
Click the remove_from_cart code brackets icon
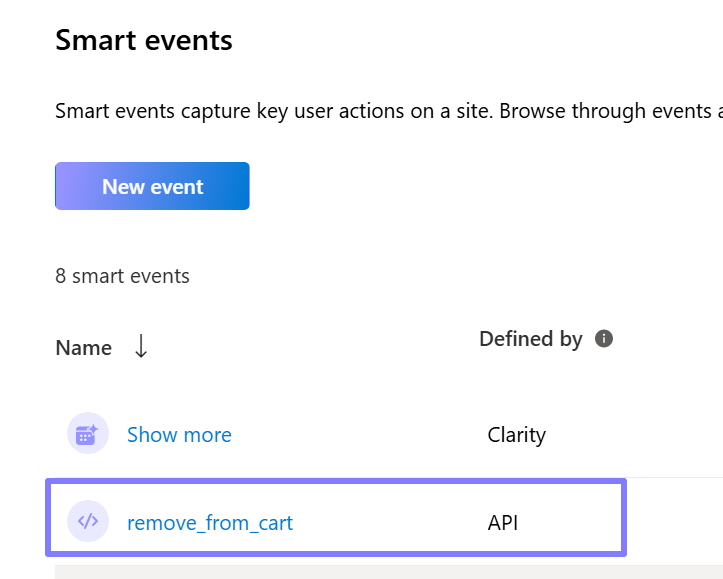point(88,521)
